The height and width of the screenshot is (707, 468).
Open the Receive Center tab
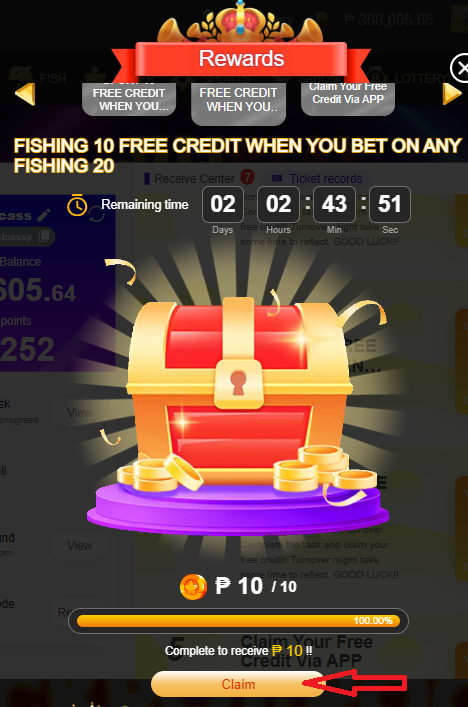[x=194, y=179]
